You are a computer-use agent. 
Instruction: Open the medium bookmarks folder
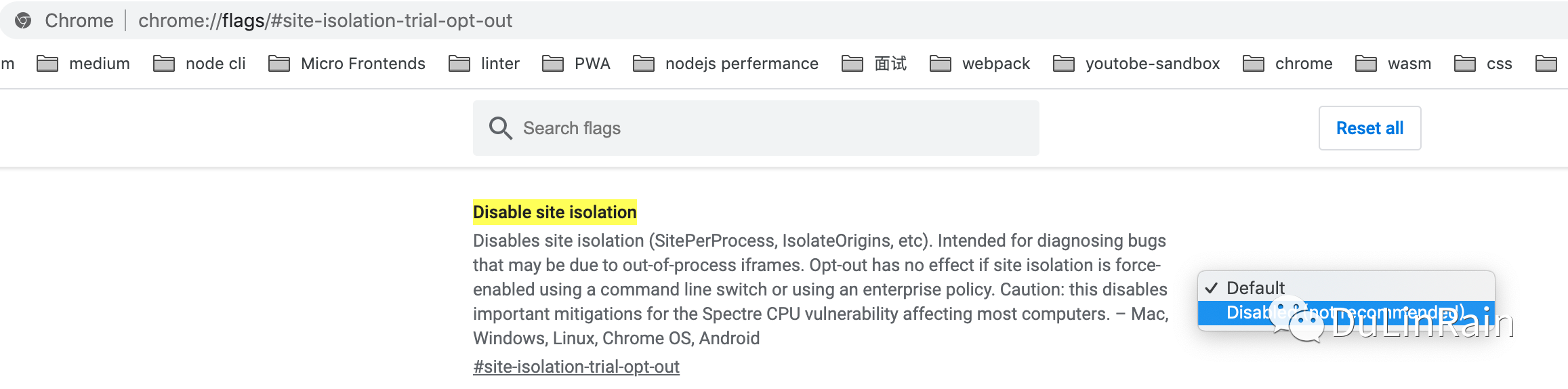pyautogui.click(x=83, y=64)
